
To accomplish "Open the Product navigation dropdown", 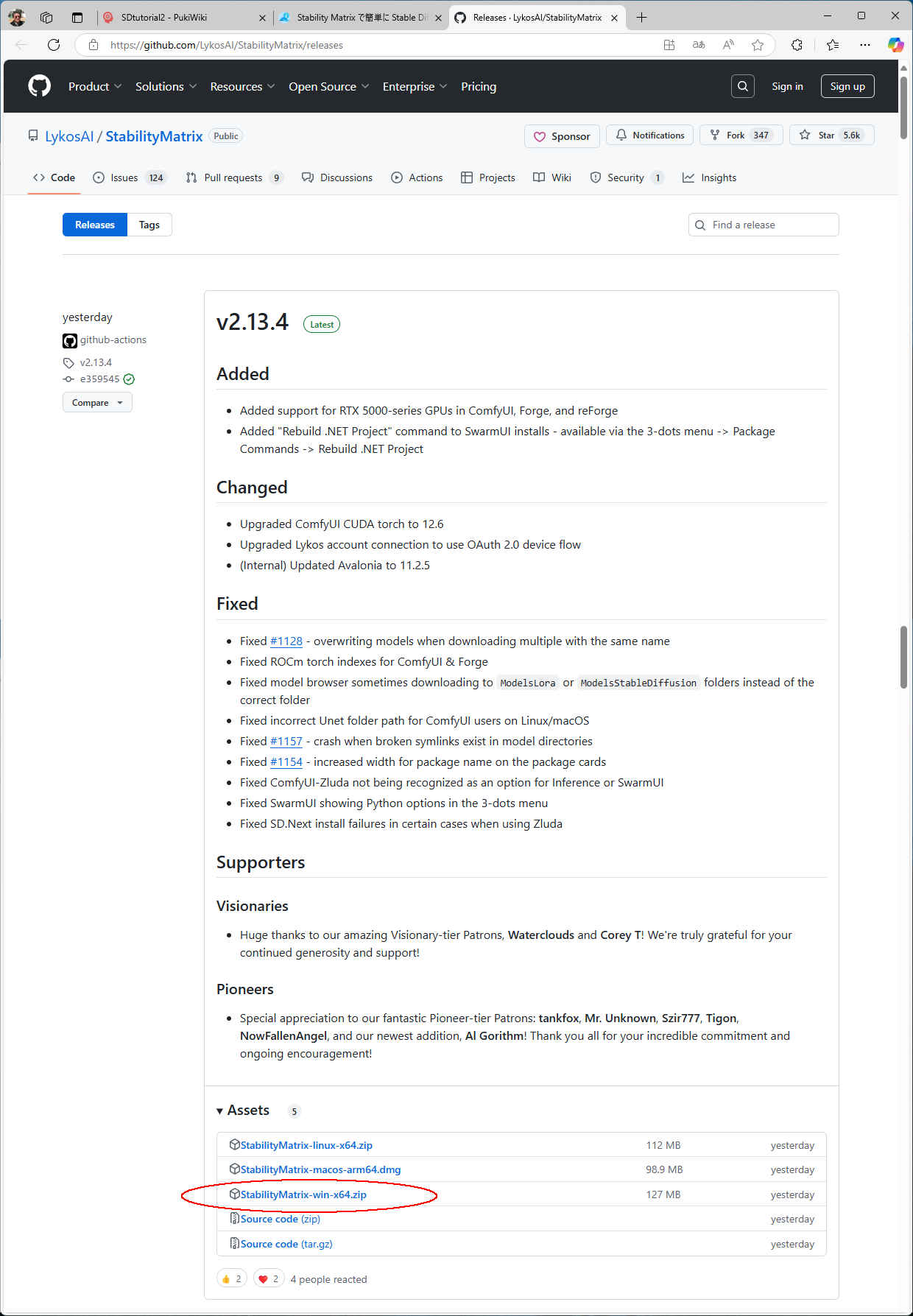I will (x=95, y=86).
